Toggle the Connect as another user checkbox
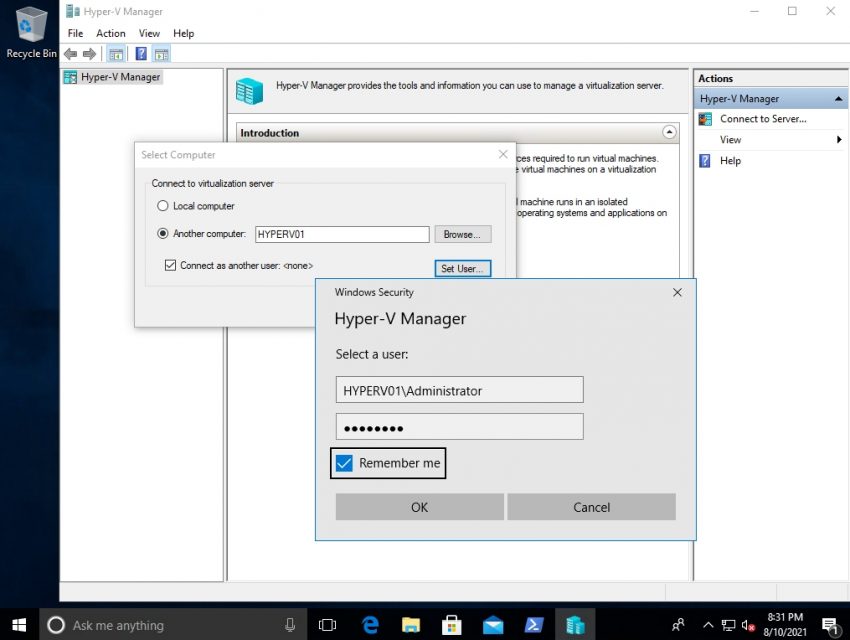 coord(170,265)
